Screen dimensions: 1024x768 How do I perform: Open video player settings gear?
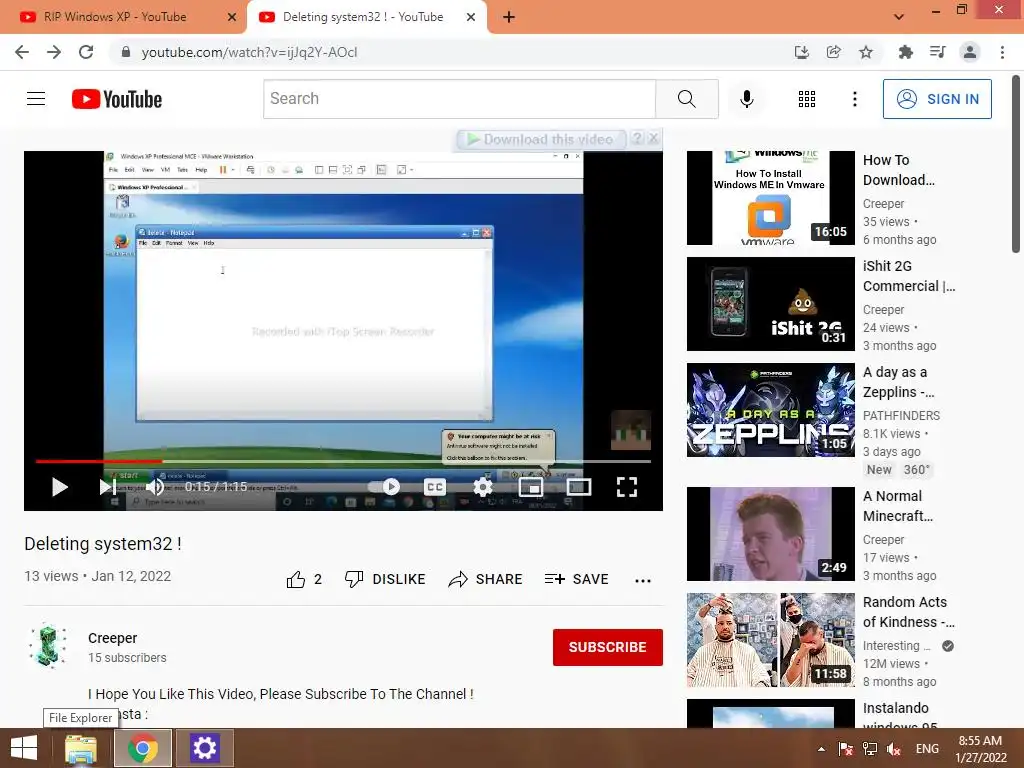pyautogui.click(x=483, y=487)
